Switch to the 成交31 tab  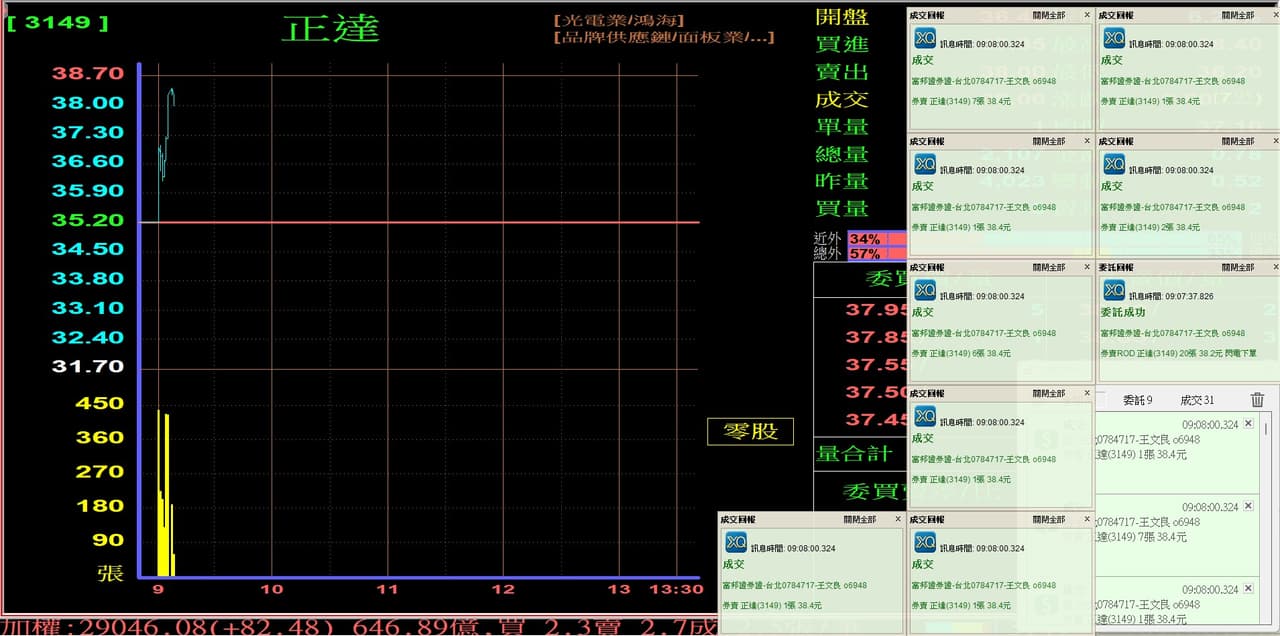click(x=1197, y=400)
